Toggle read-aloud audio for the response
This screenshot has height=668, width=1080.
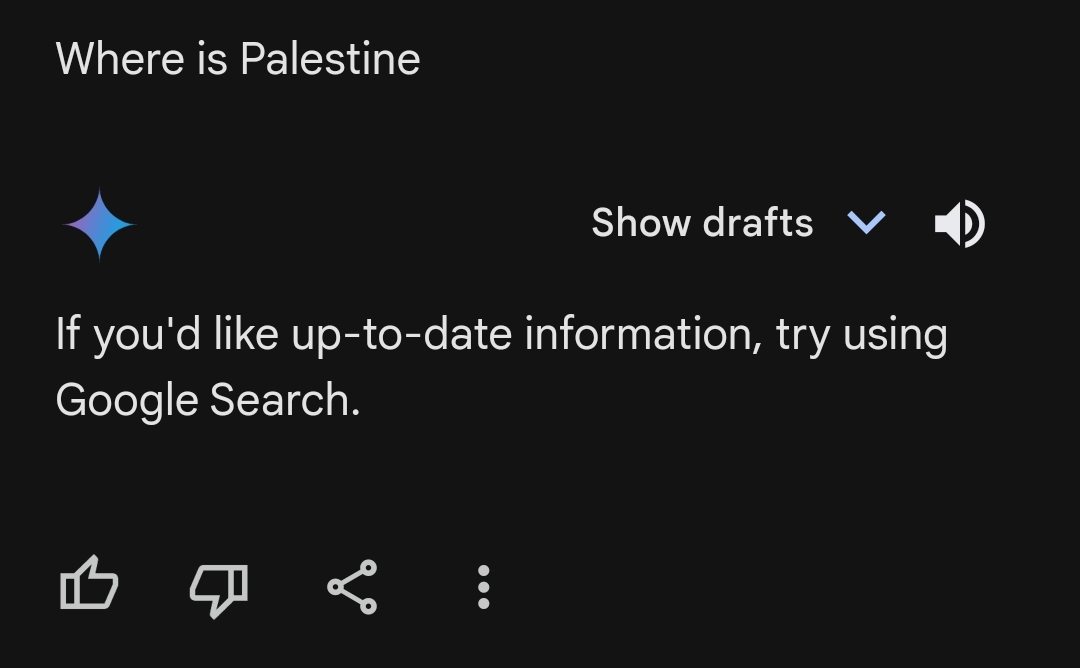pos(959,223)
